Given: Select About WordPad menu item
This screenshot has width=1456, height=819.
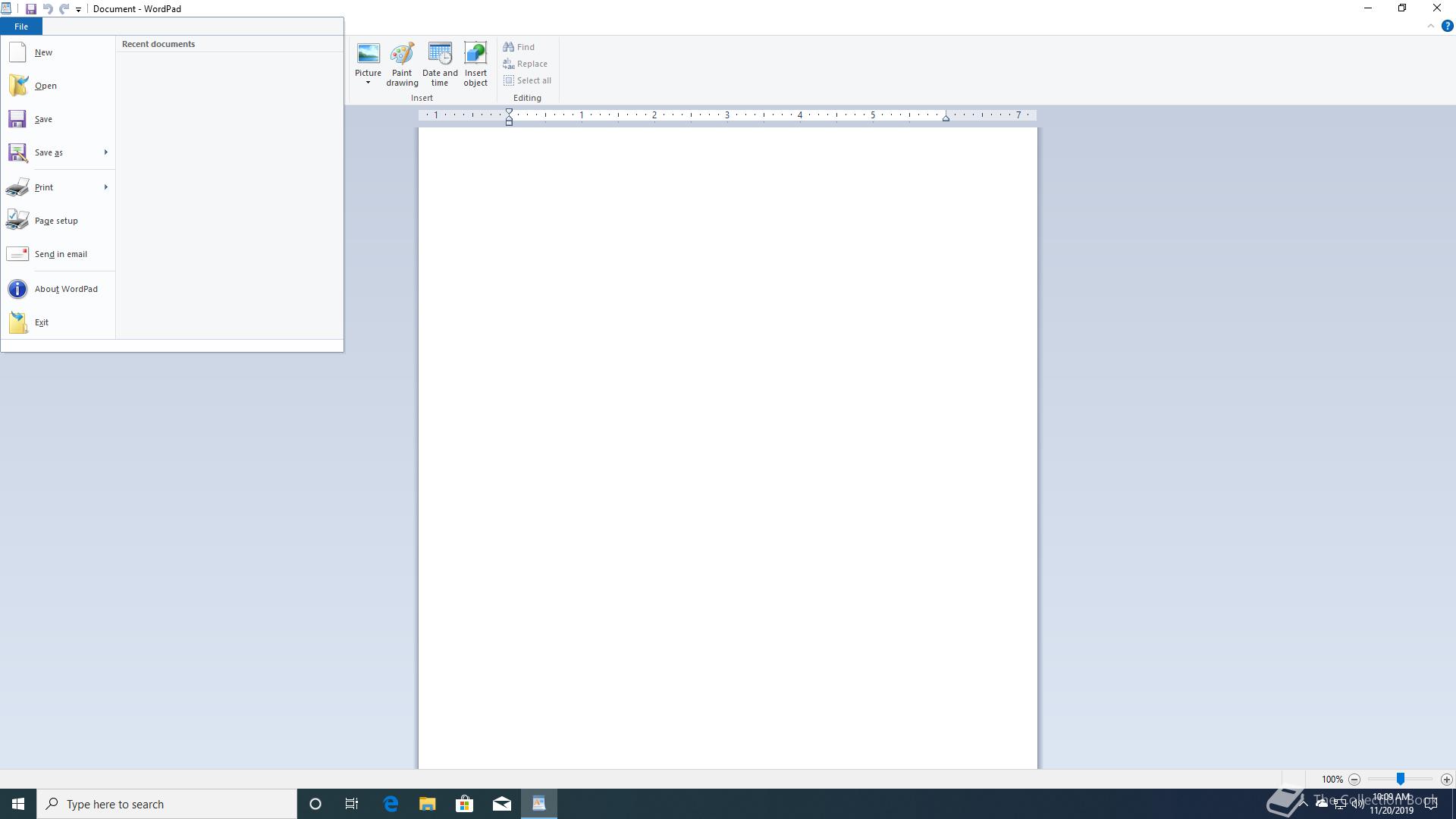Looking at the screenshot, I should [66, 289].
